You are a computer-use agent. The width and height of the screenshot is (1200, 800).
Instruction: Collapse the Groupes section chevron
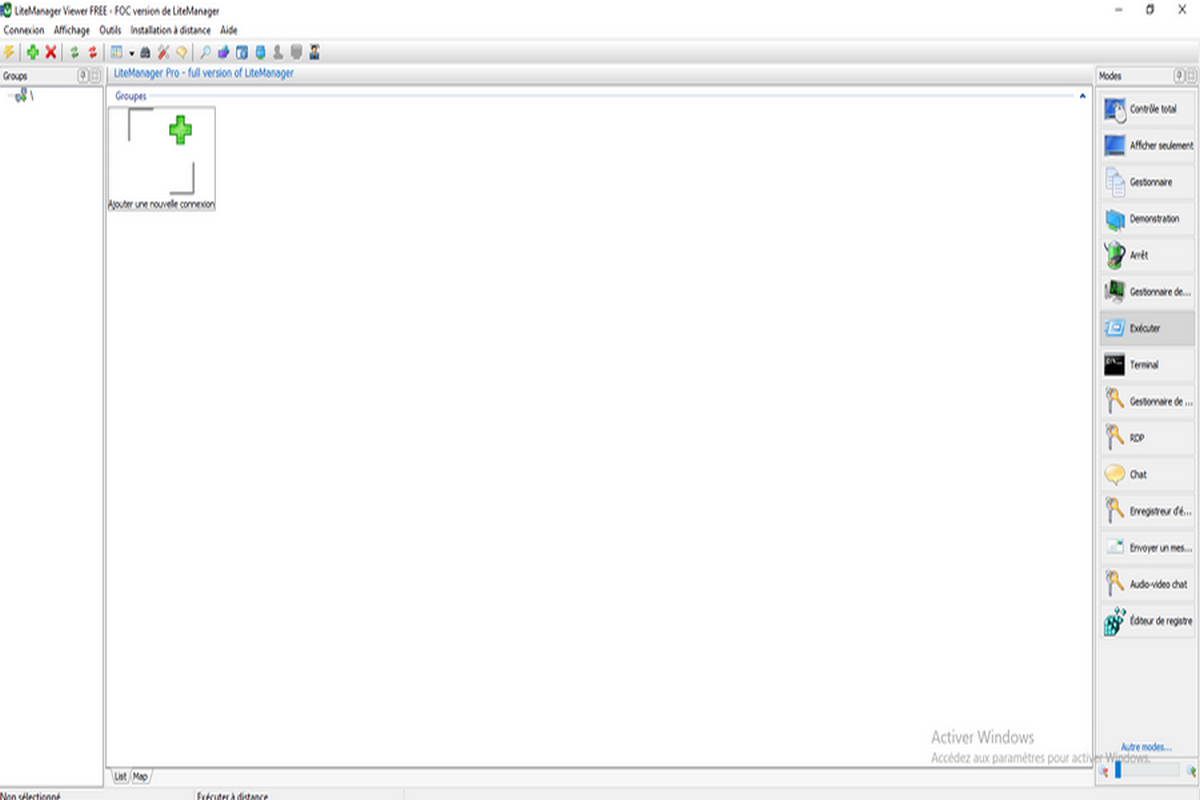coord(1082,96)
